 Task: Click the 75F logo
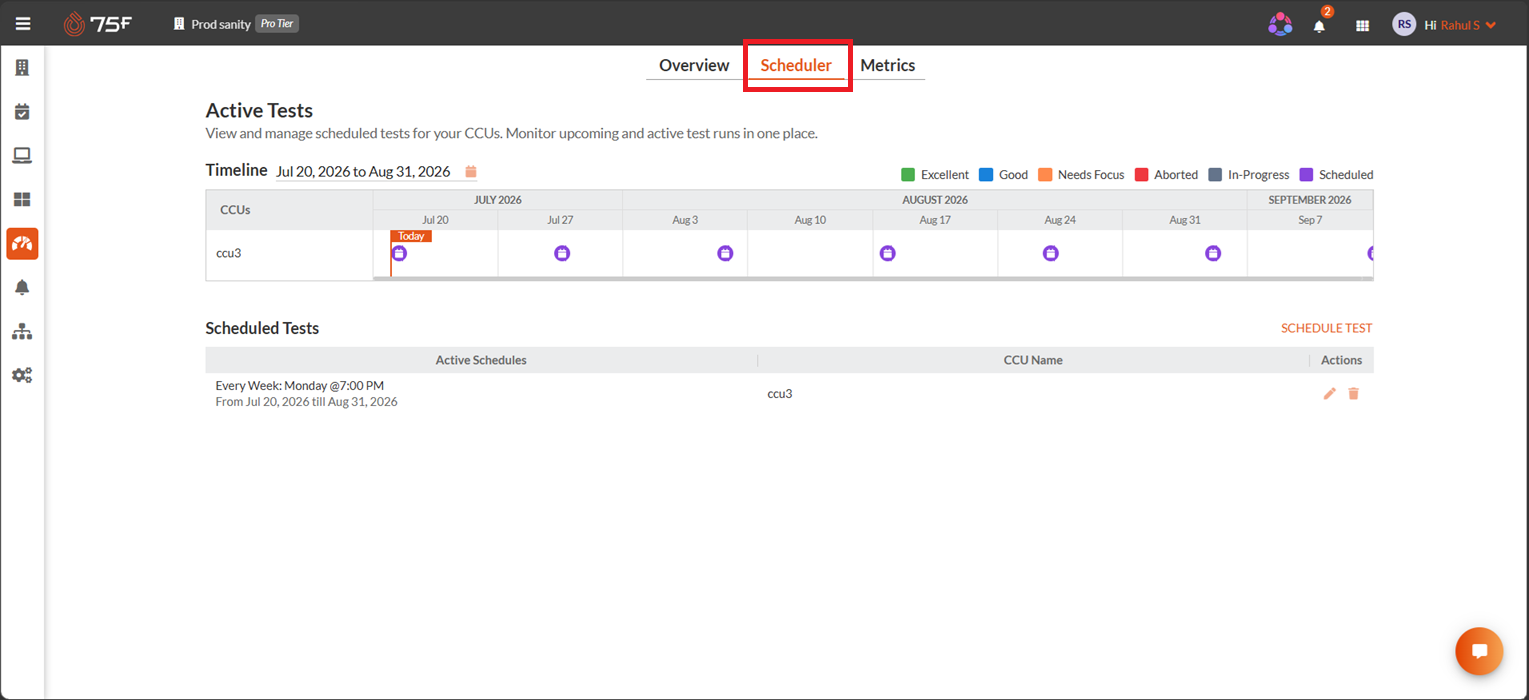(x=97, y=24)
